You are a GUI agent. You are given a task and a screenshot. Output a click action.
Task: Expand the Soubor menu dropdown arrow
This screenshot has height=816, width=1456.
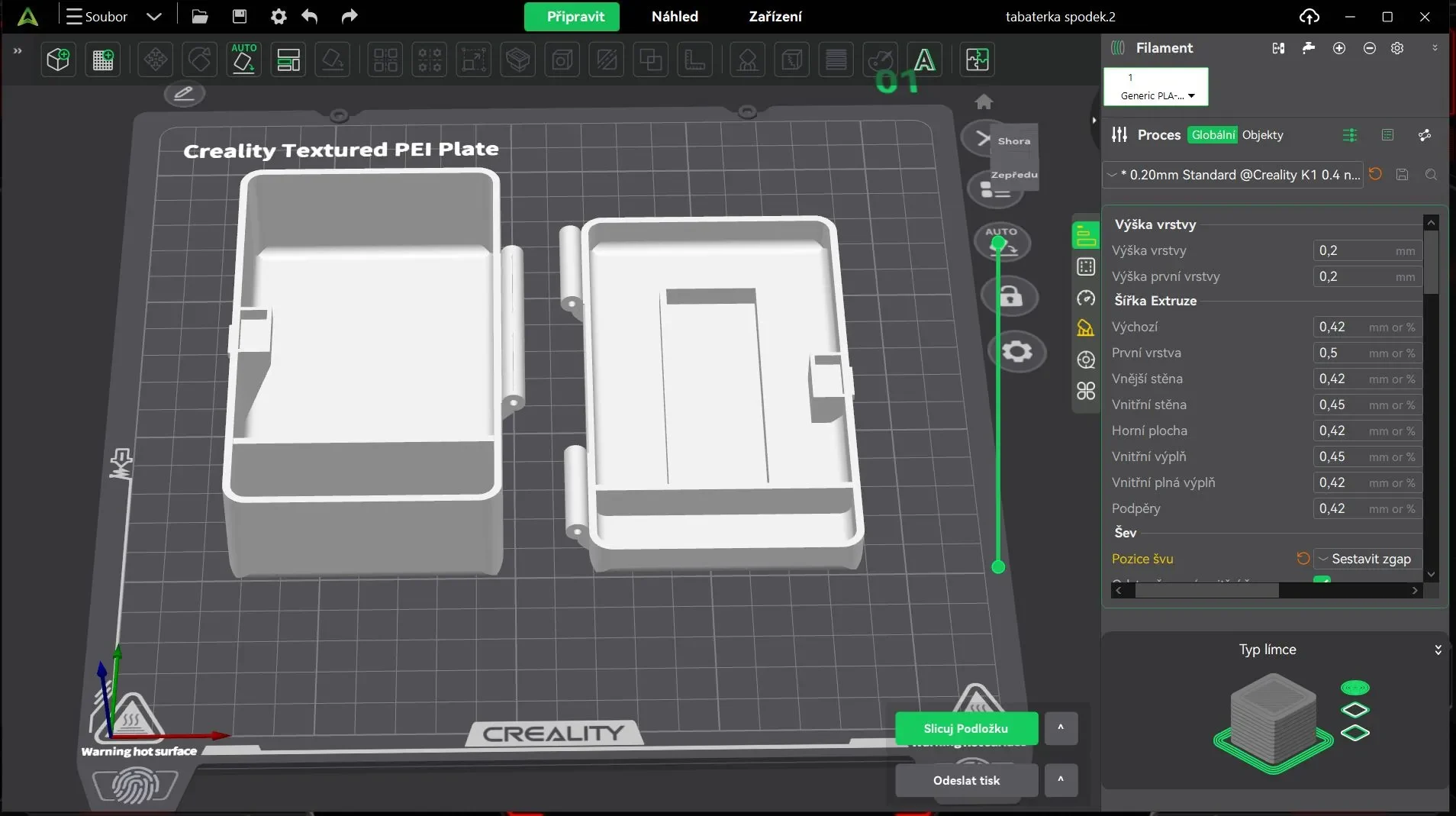[x=154, y=17]
